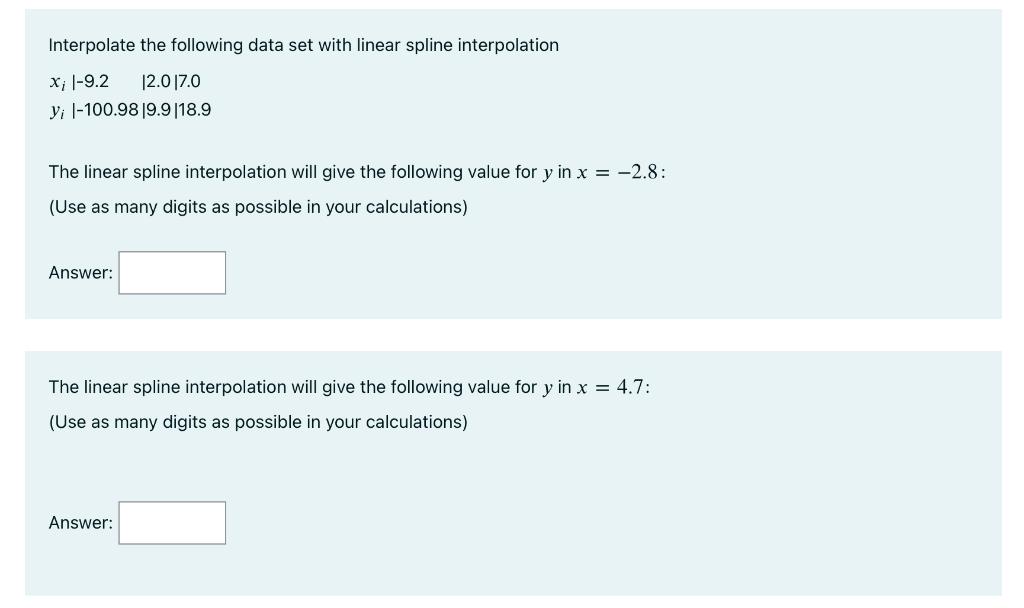The height and width of the screenshot is (608, 1024).
Task: Select the second digits hint text
Action: [x=257, y=422]
